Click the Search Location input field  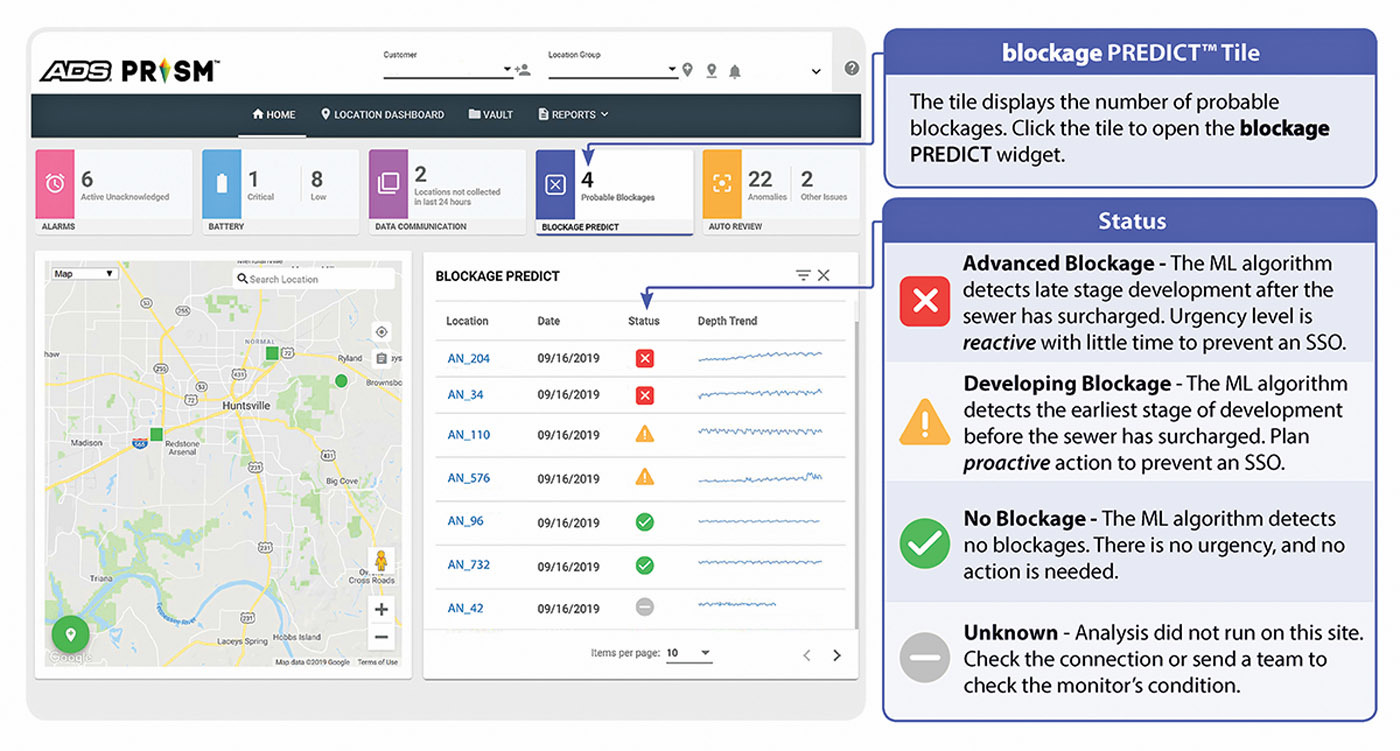318,279
